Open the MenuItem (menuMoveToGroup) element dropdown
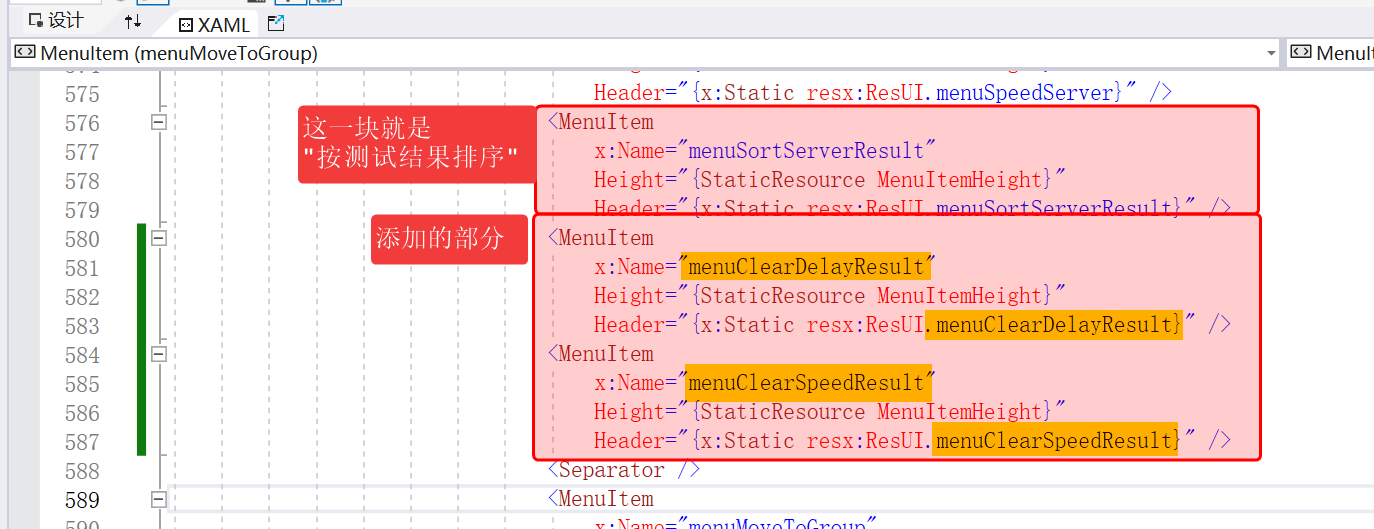This screenshot has width=1374, height=529. click(x=640, y=53)
